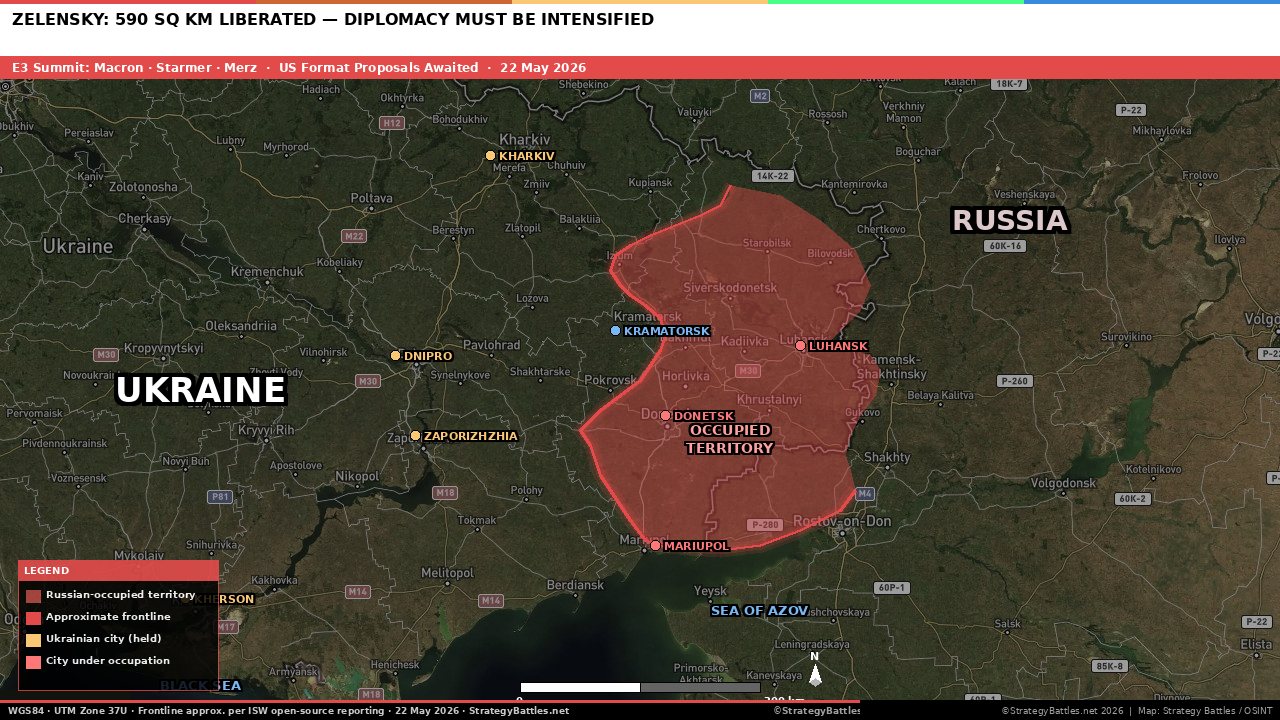Click the M2 road shield near Shebekino

[x=760, y=96]
